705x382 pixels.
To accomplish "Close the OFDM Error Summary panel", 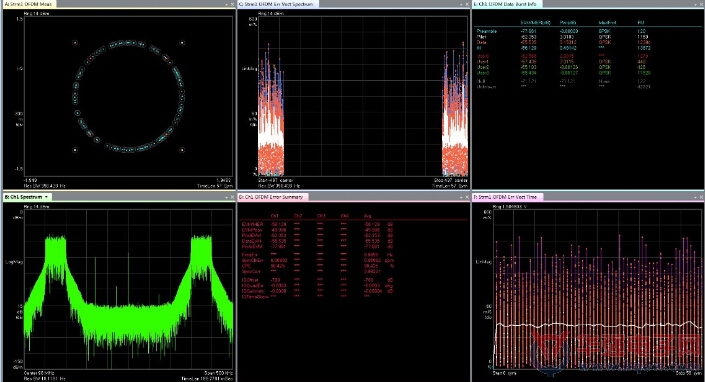I will tap(467, 197).
